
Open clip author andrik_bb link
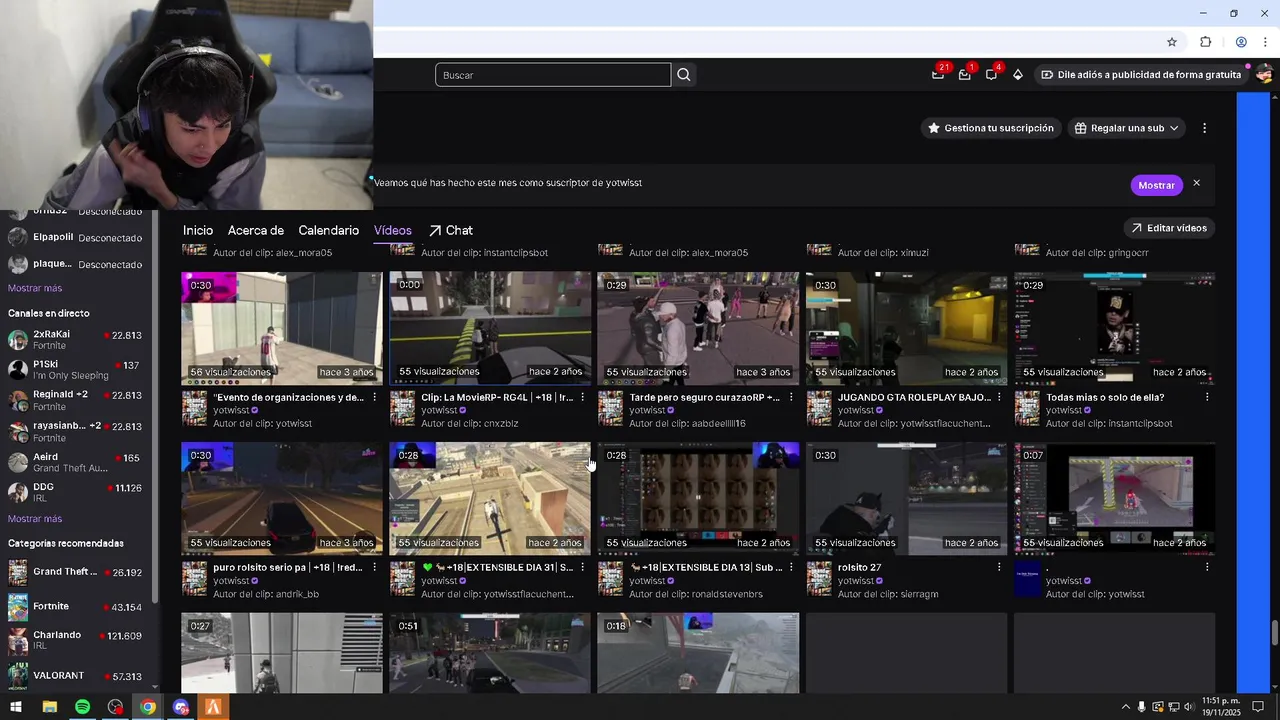pos(292,594)
